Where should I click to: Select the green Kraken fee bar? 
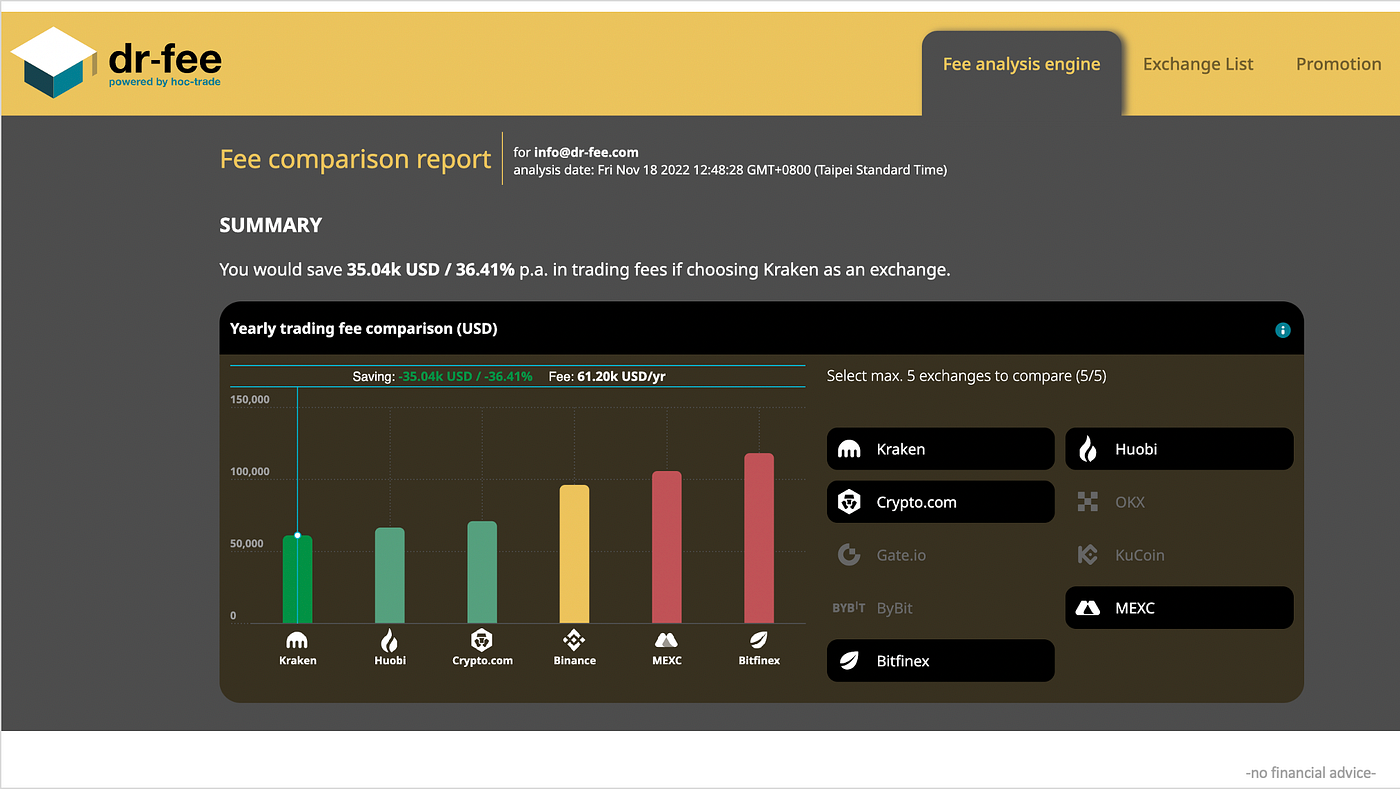[x=297, y=580]
